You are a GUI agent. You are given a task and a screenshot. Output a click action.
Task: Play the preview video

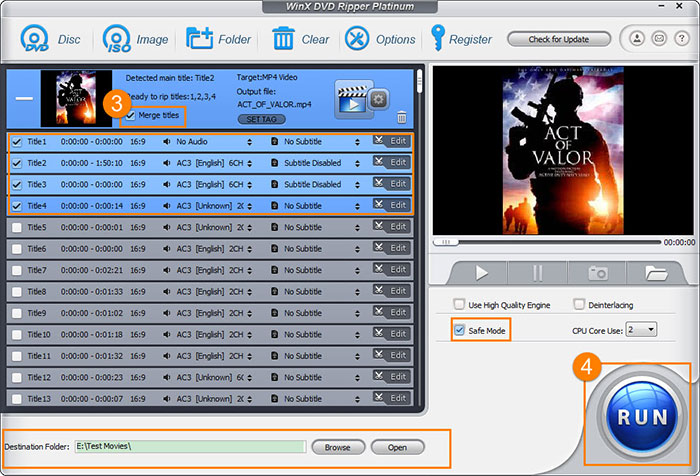pos(481,273)
